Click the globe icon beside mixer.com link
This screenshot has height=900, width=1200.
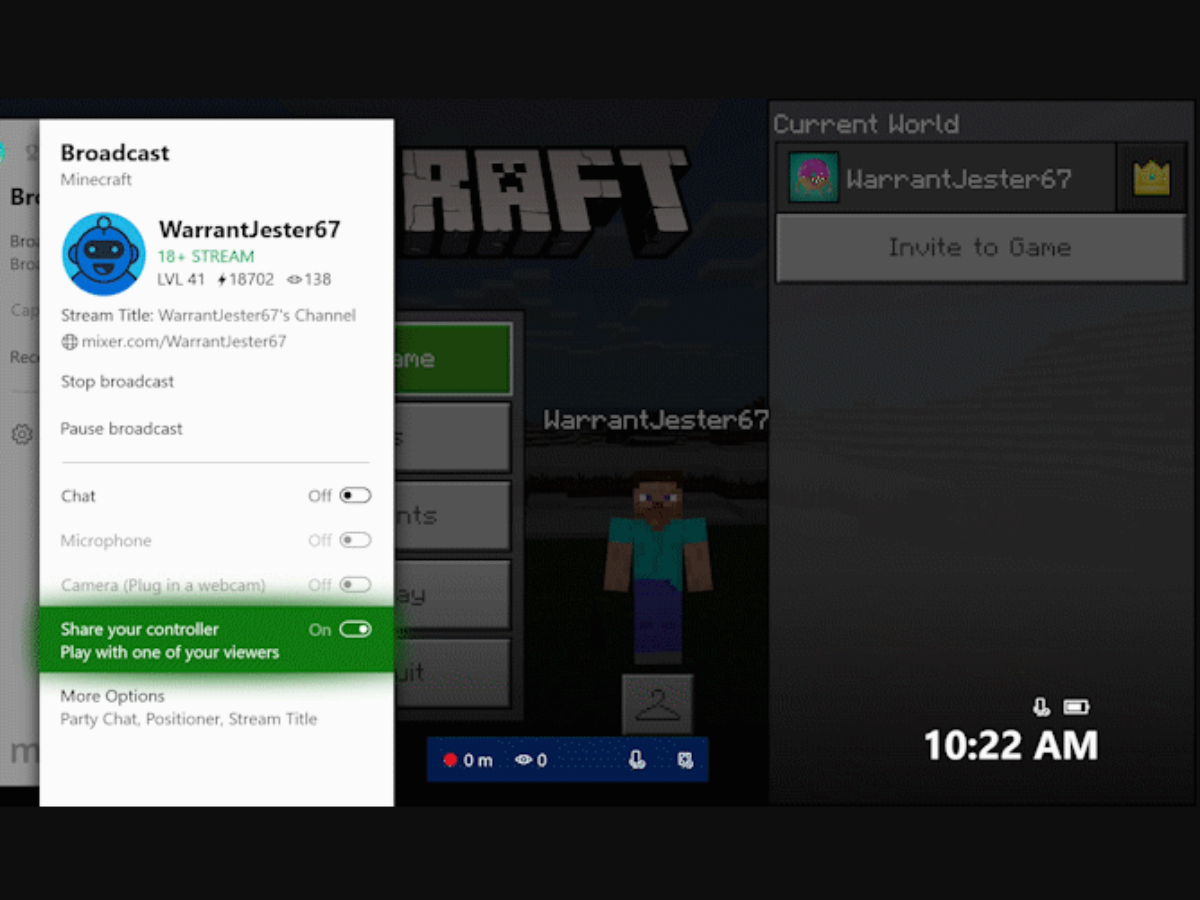[x=69, y=342]
